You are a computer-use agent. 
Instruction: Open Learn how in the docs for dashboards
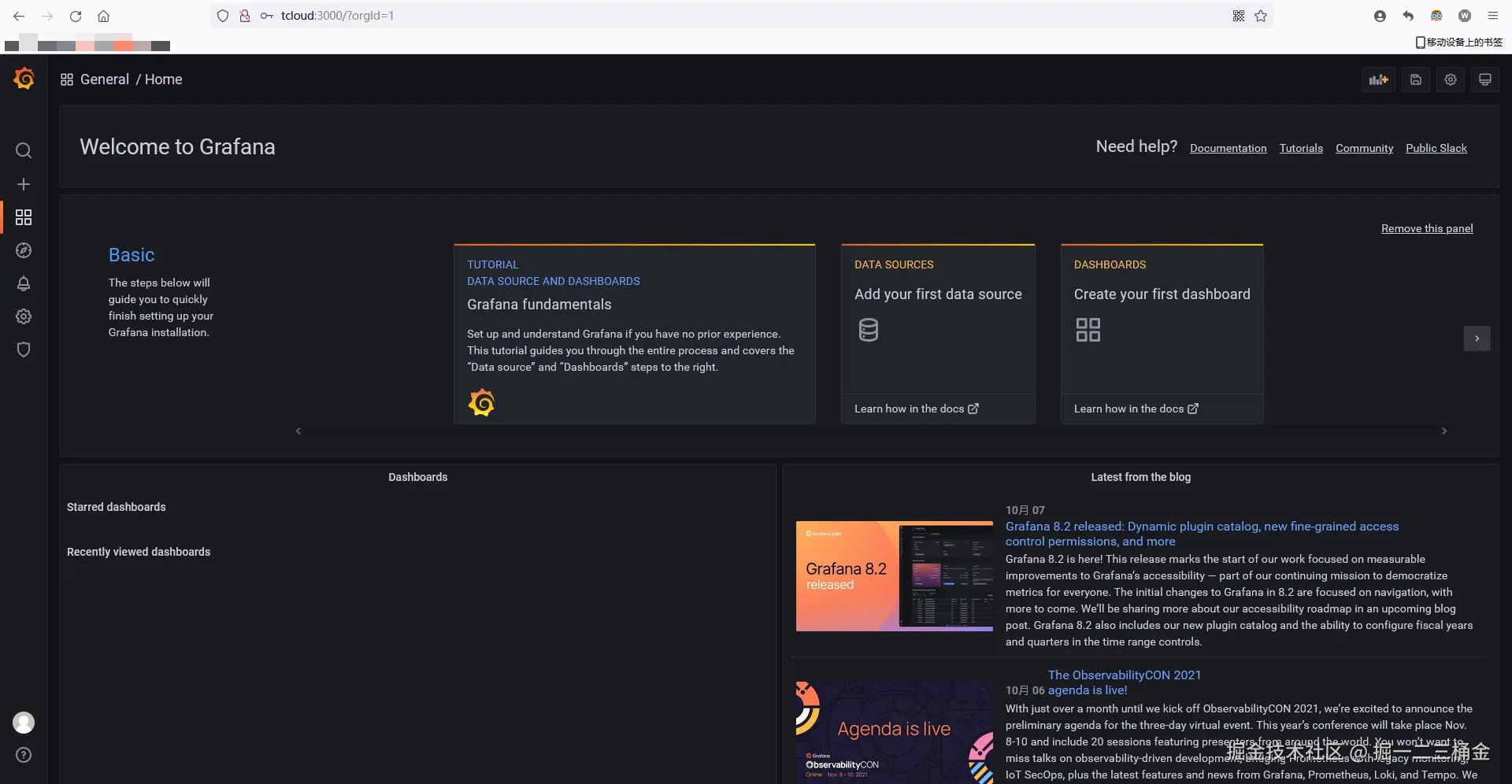point(1136,409)
